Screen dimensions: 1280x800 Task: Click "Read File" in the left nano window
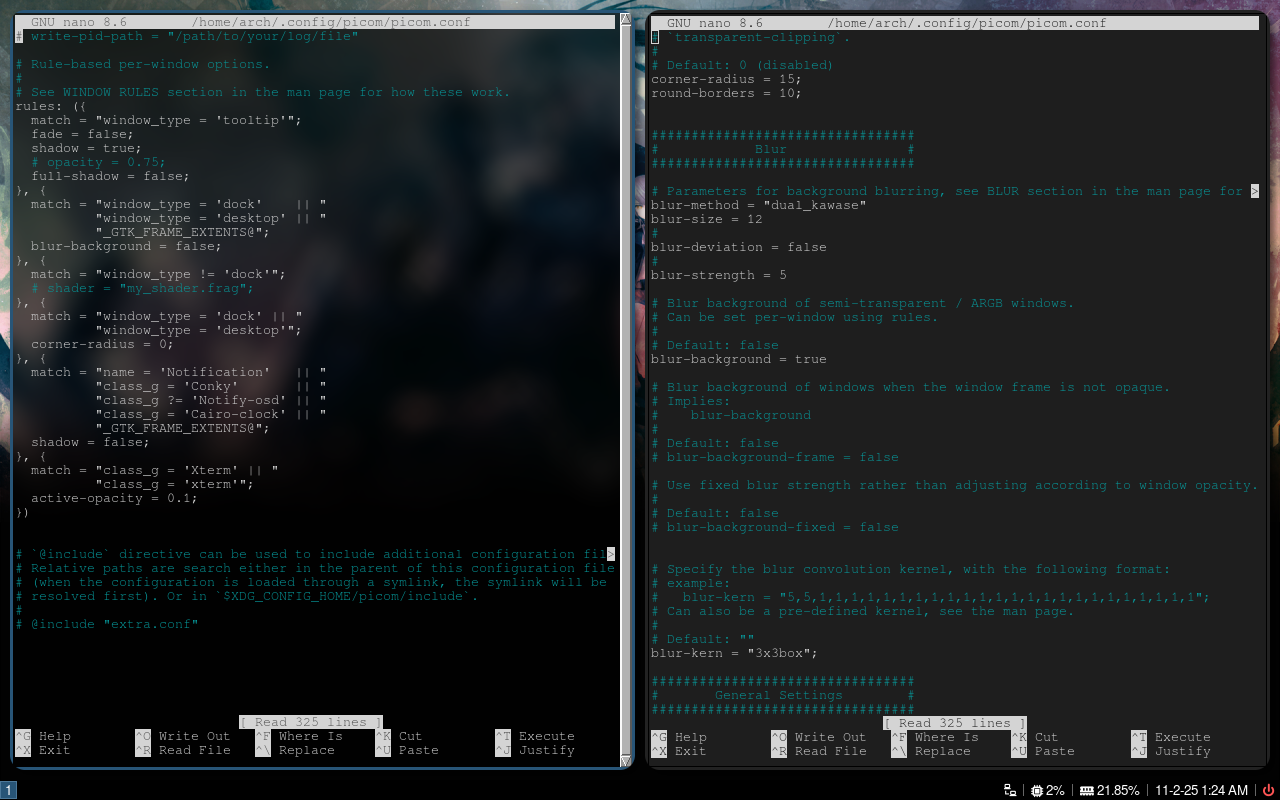click(195, 750)
